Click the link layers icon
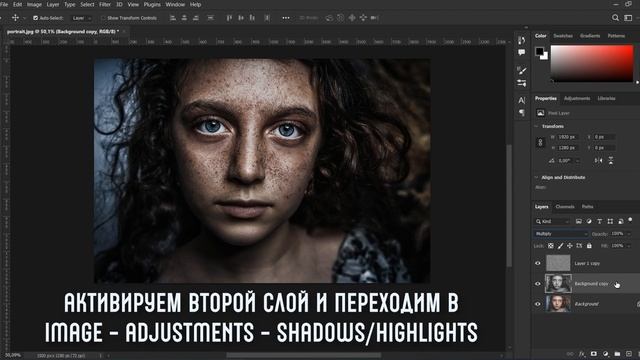 click(570, 354)
